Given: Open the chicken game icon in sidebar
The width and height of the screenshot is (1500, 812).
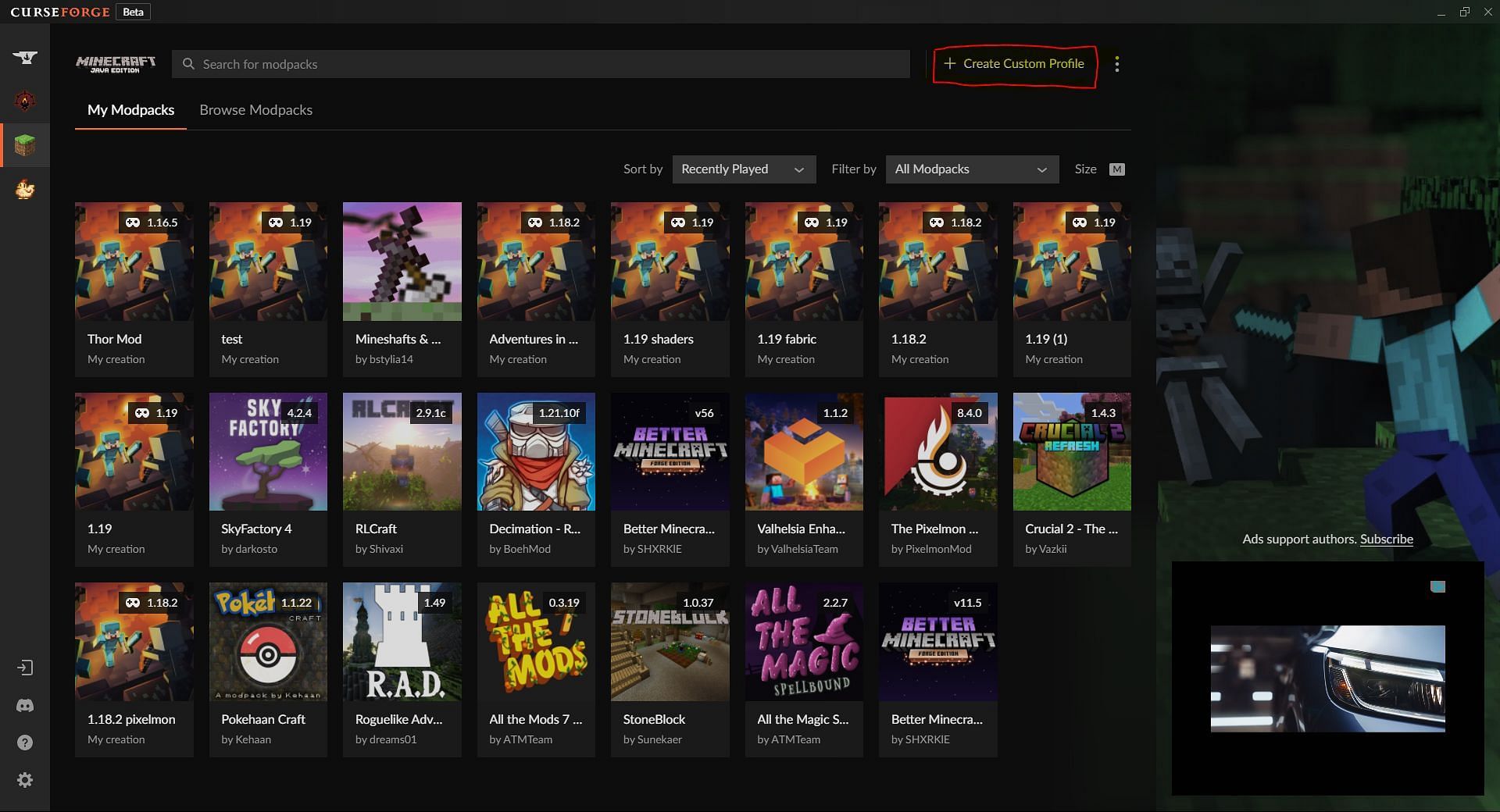Looking at the screenshot, I should (x=25, y=189).
